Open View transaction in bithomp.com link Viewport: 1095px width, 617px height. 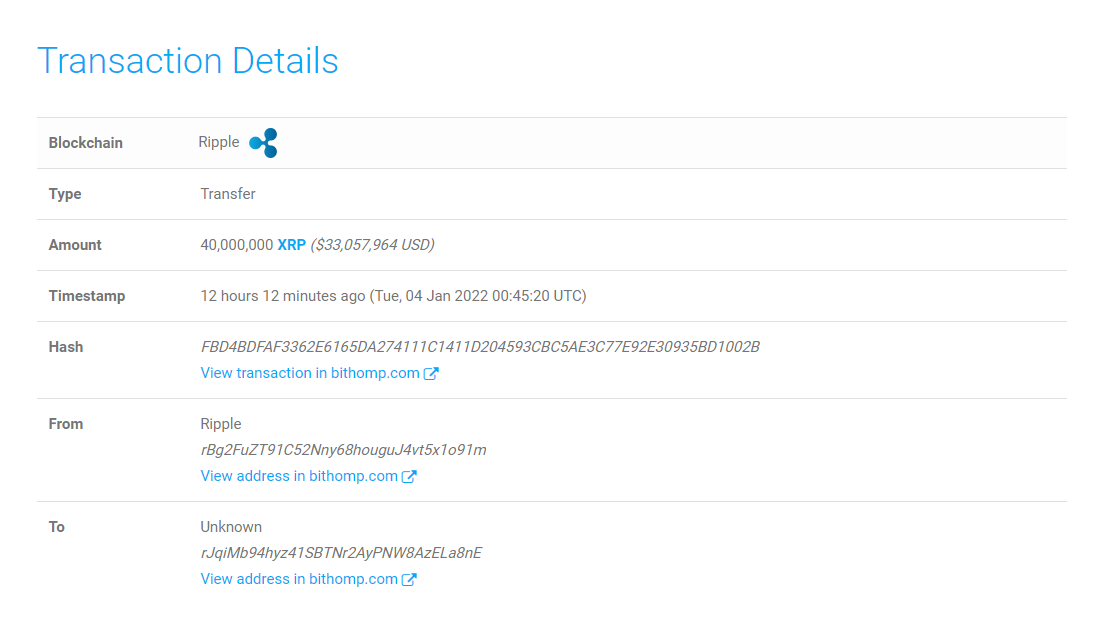point(310,373)
